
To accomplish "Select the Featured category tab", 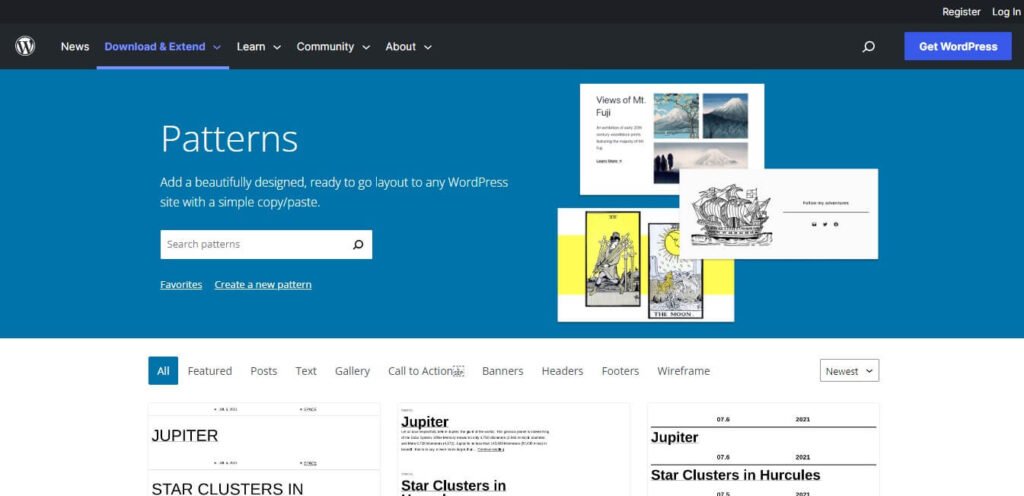I will 210,371.
